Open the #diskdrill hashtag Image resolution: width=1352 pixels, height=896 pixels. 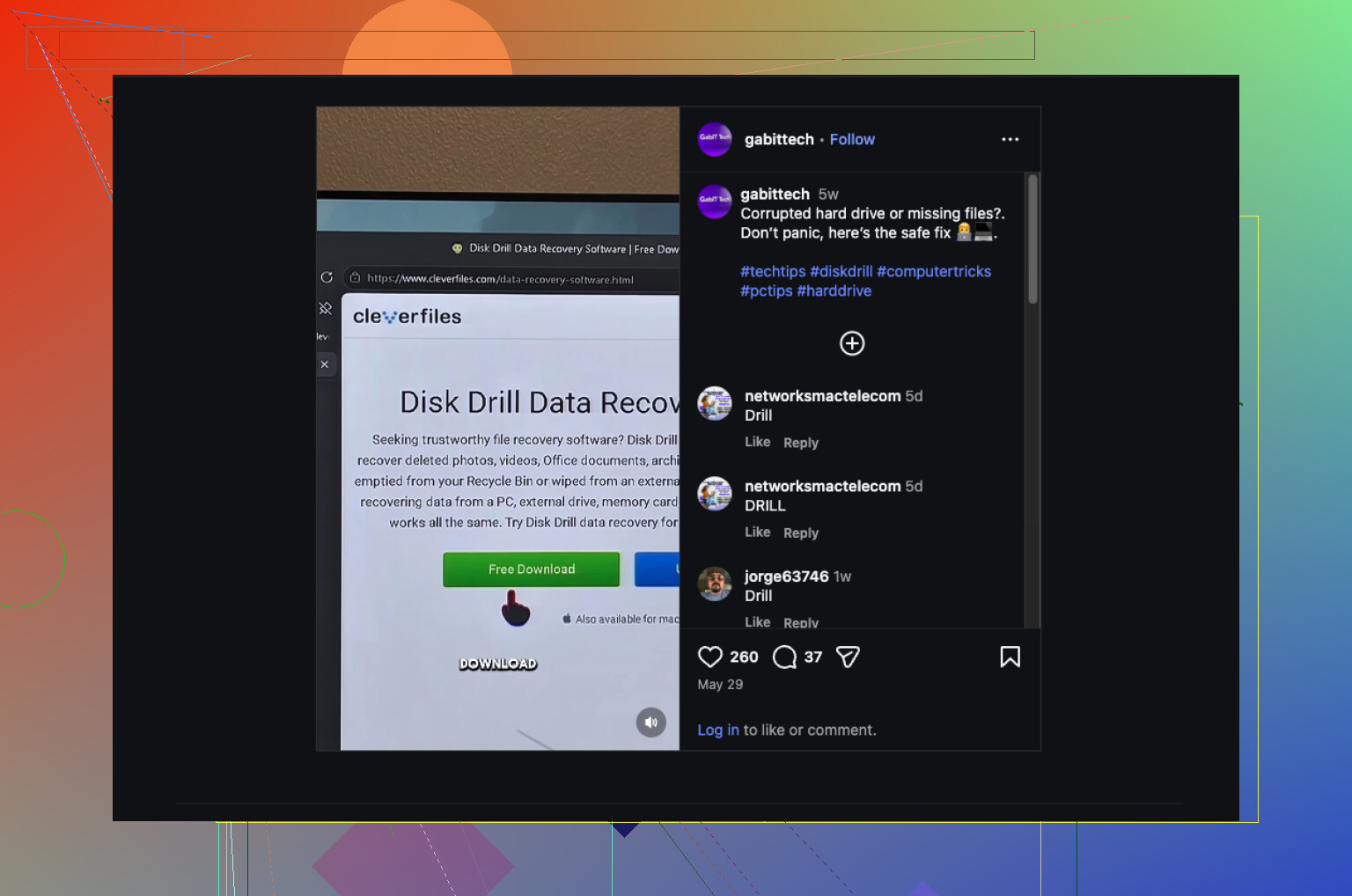[841, 271]
